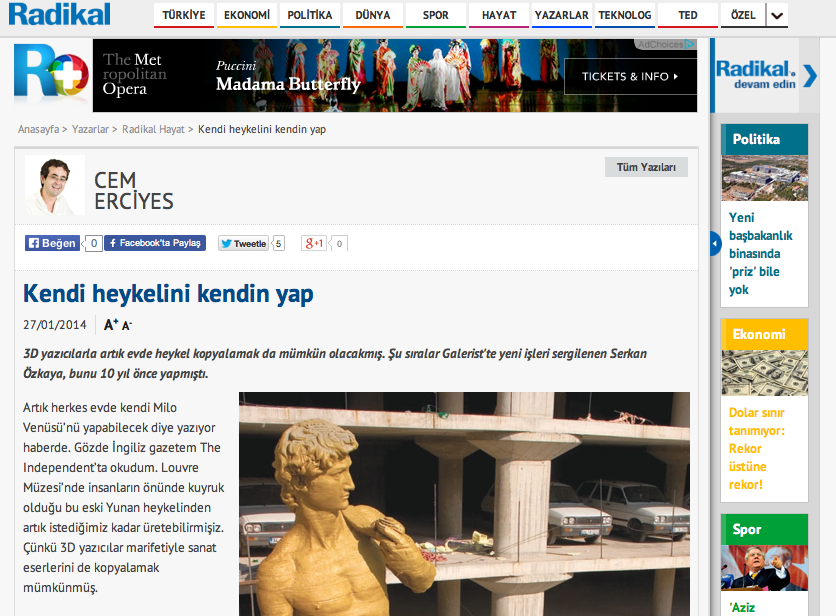The width and height of the screenshot is (836, 616).
Task: Open the DÜNYA menu section
Action: click(x=373, y=15)
